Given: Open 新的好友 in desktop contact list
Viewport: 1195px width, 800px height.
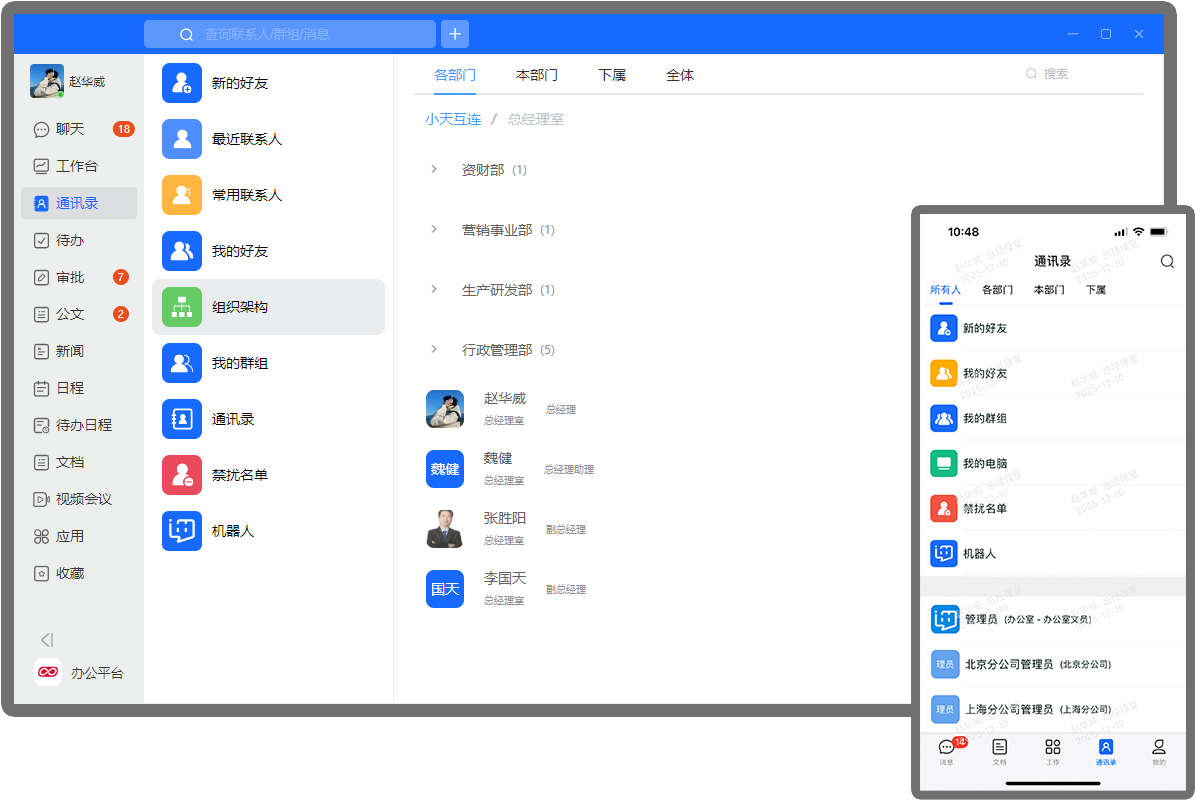Looking at the screenshot, I should [268, 83].
